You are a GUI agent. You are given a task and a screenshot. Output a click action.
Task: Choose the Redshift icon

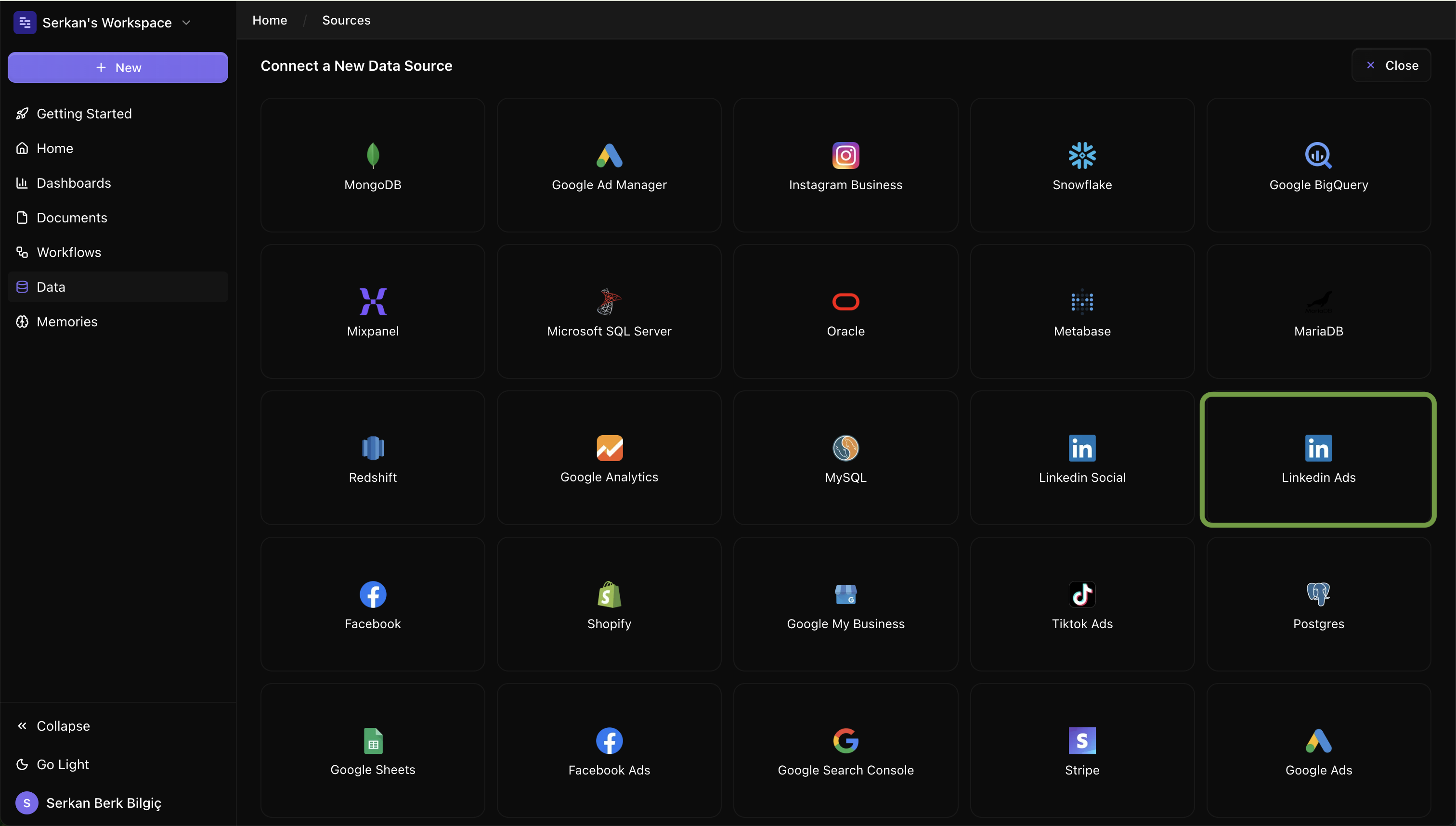(x=373, y=448)
